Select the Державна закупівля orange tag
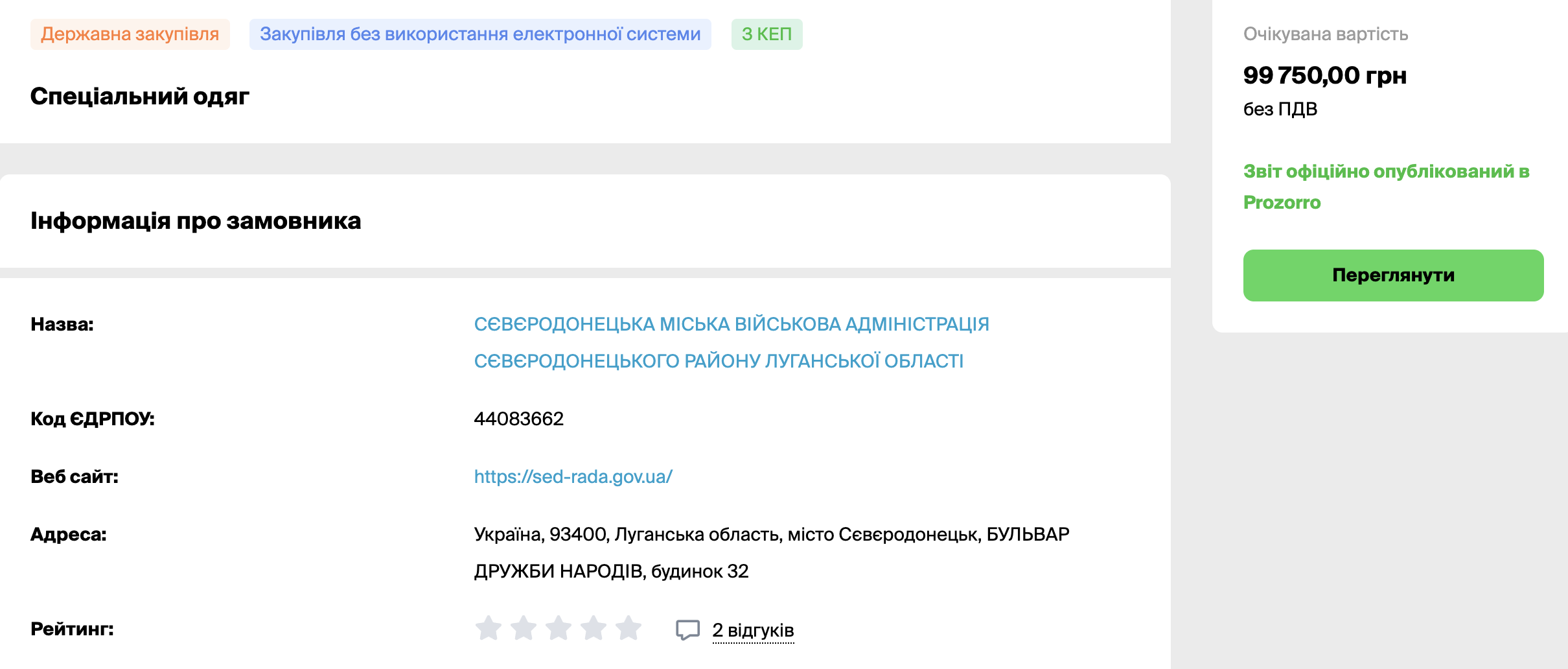This screenshot has width=1568, height=669. pyautogui.click(x=130, y=34)
